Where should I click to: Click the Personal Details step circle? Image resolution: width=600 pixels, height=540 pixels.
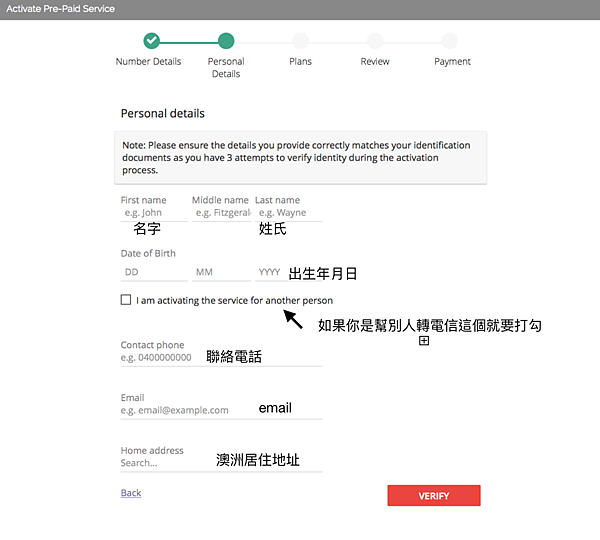[x=226, y=41]
